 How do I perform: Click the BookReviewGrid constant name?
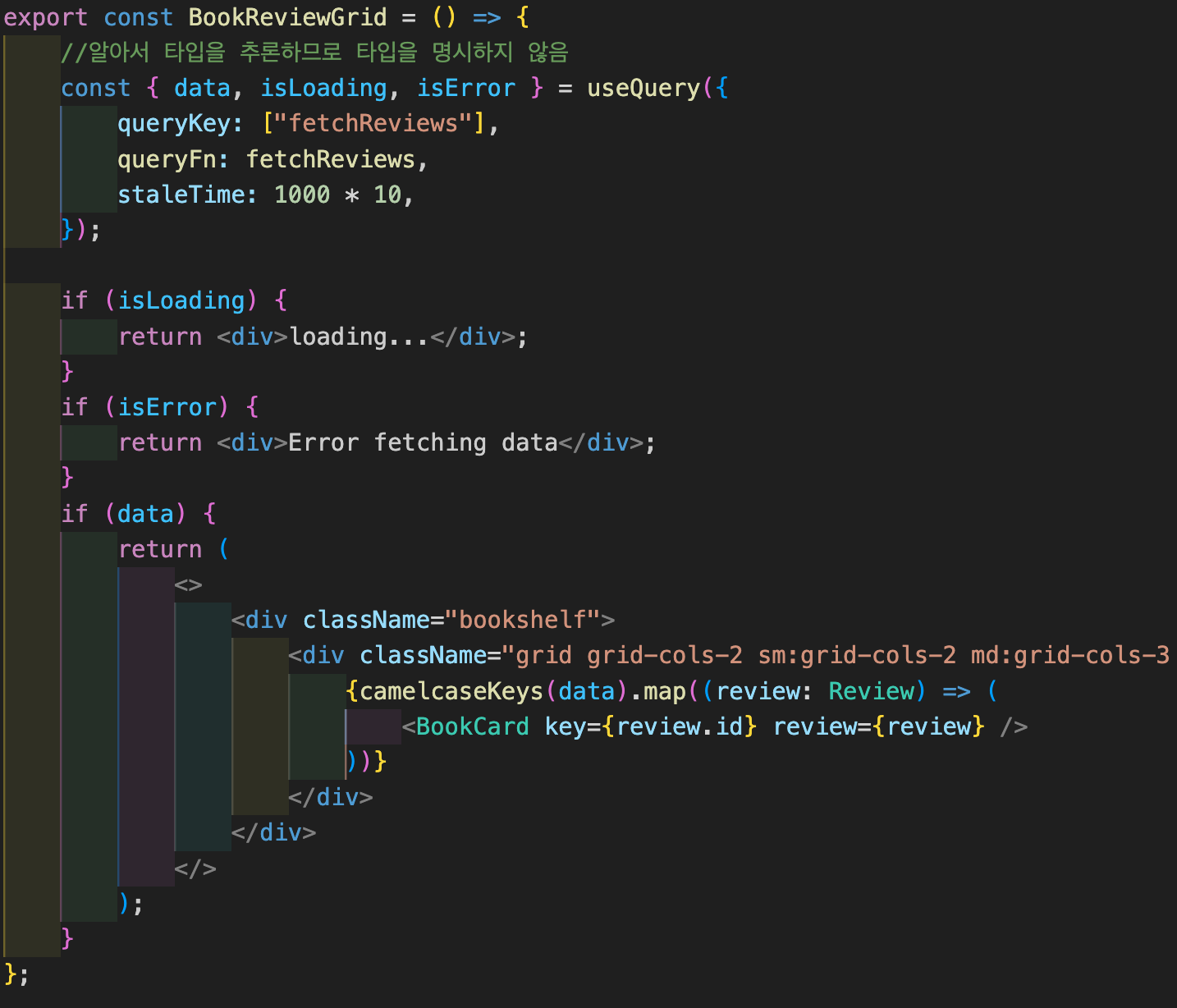(287, 16)
